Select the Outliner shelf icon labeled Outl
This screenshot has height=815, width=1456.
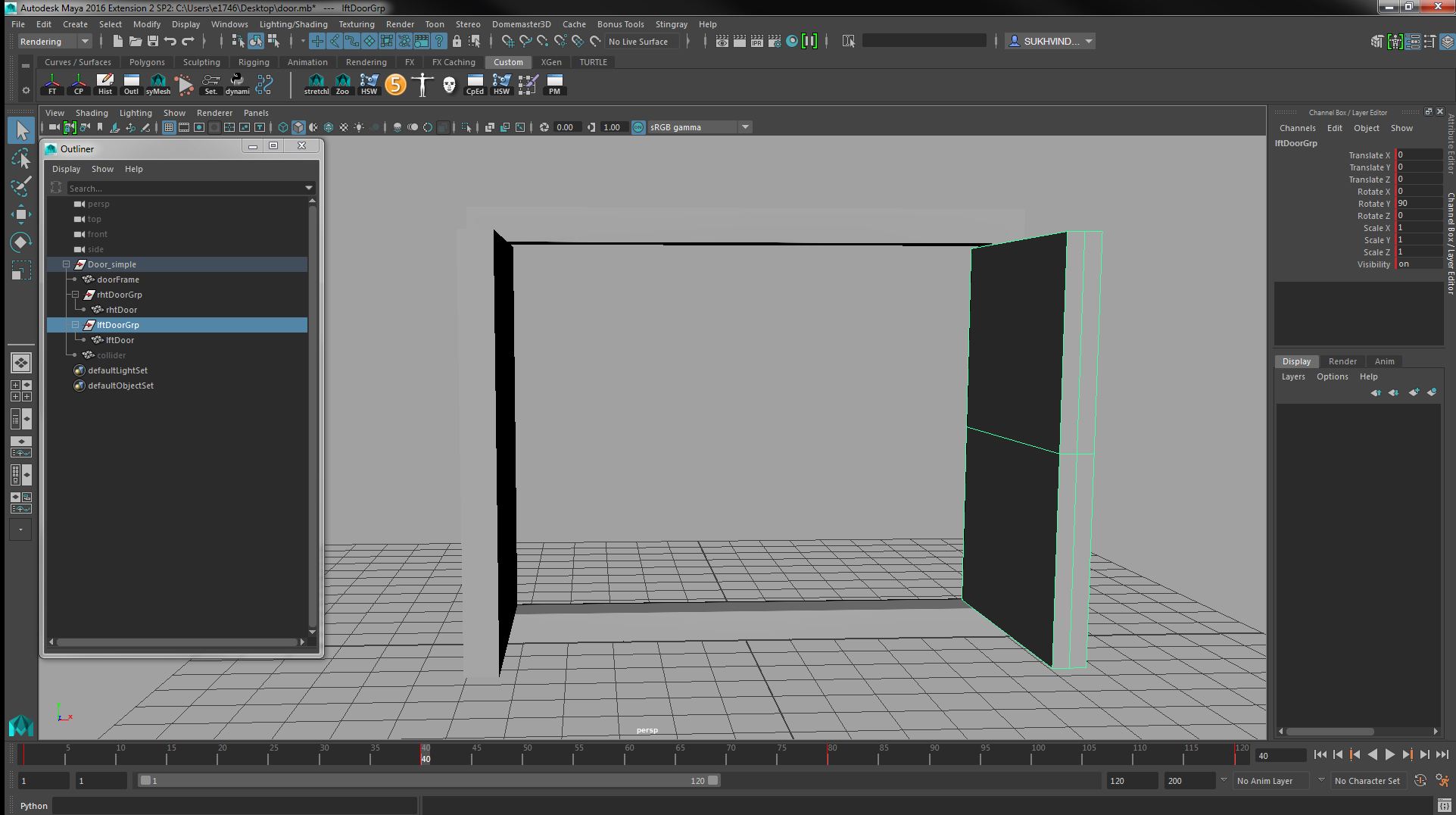tap(131, 85)
